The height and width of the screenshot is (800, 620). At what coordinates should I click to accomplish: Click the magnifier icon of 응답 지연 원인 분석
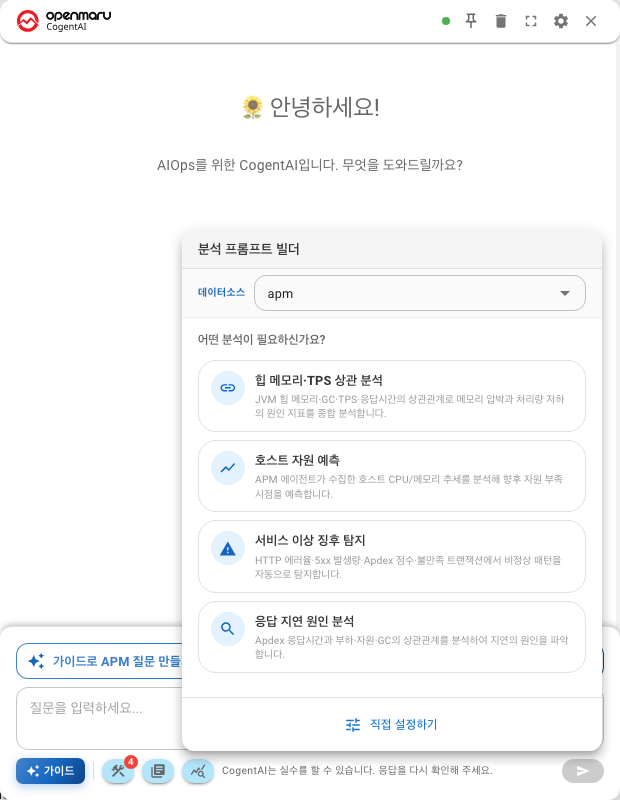(x=228, y=629)
